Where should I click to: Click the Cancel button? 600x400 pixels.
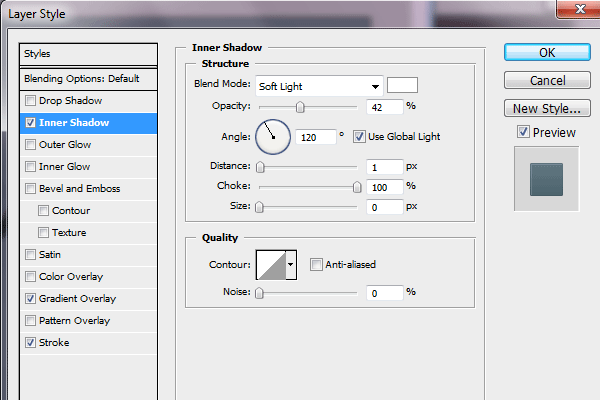[547, 80]
